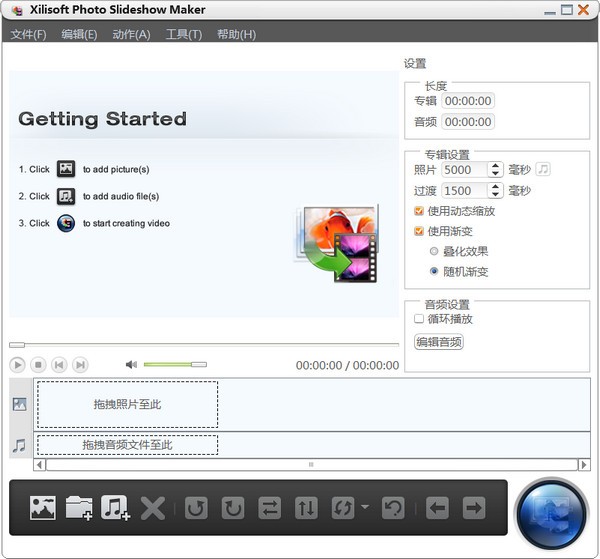Click the delete X icon in toolbar

(x=152, y=508)
